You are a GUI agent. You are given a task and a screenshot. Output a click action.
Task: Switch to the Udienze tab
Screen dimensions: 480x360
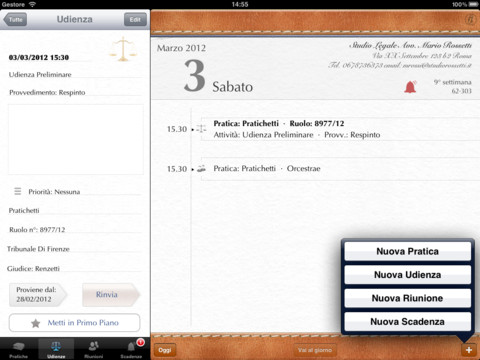tap(56, 348)
